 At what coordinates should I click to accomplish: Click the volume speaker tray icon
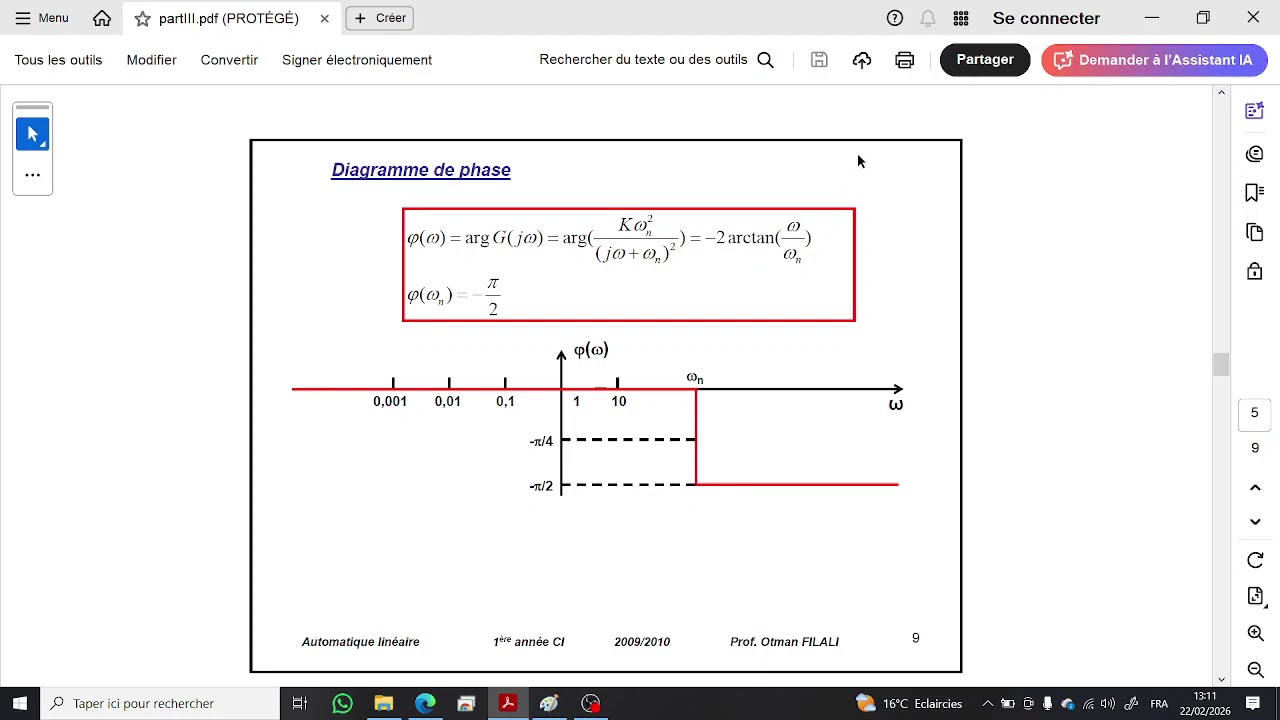point(1108,704)
